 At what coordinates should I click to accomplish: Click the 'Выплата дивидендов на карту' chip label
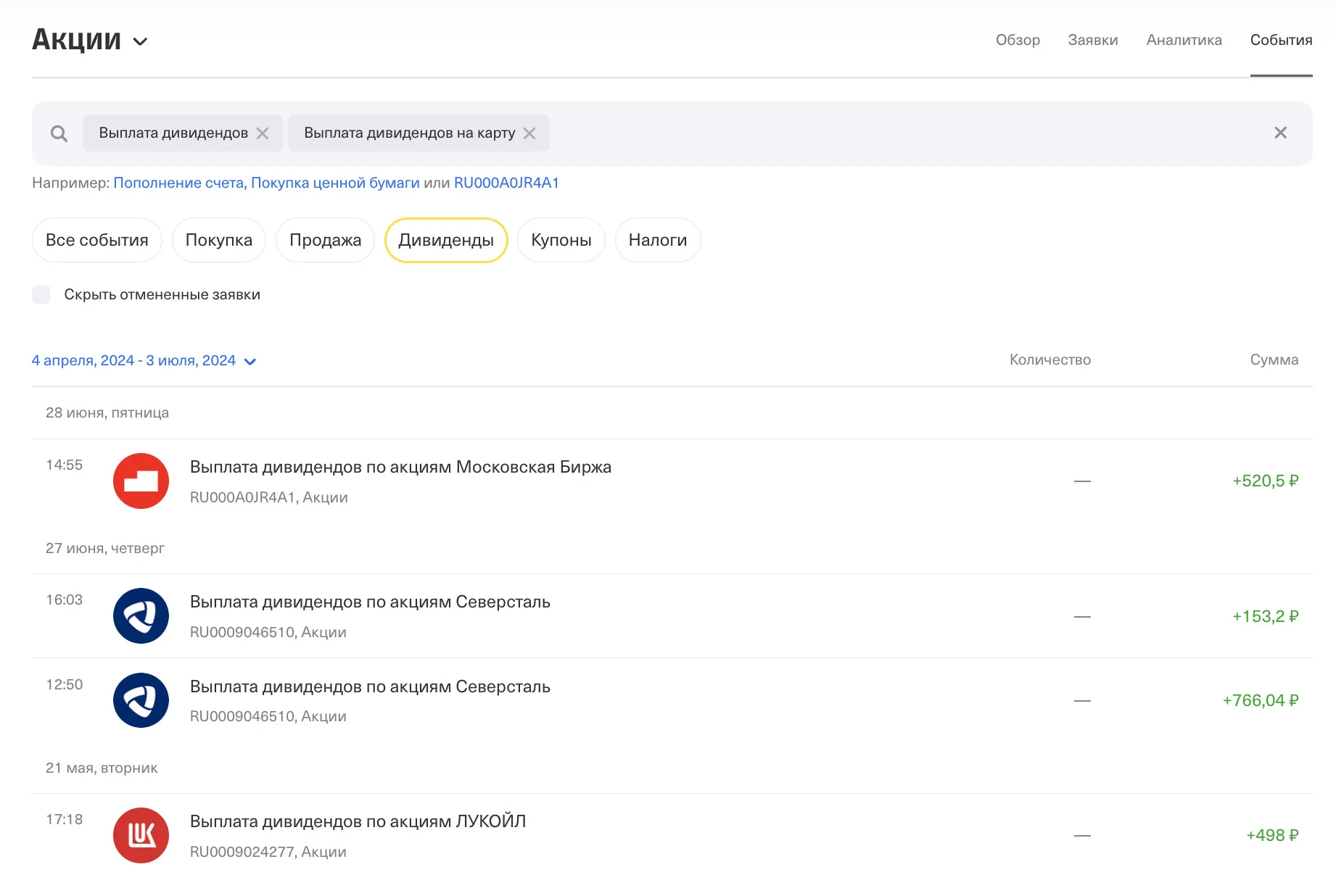tap(410, 133)
